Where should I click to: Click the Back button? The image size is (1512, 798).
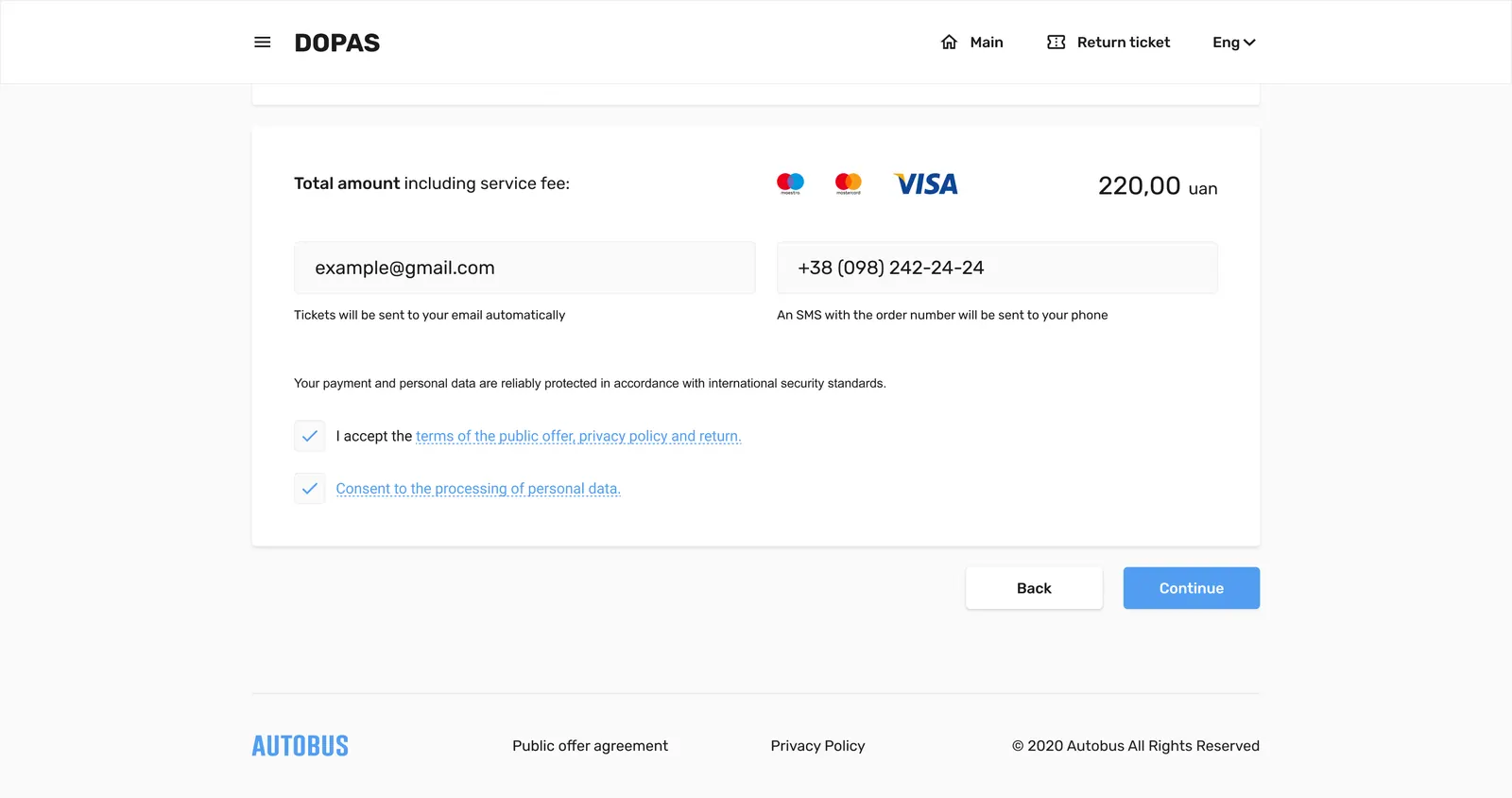pos(1034,588)
